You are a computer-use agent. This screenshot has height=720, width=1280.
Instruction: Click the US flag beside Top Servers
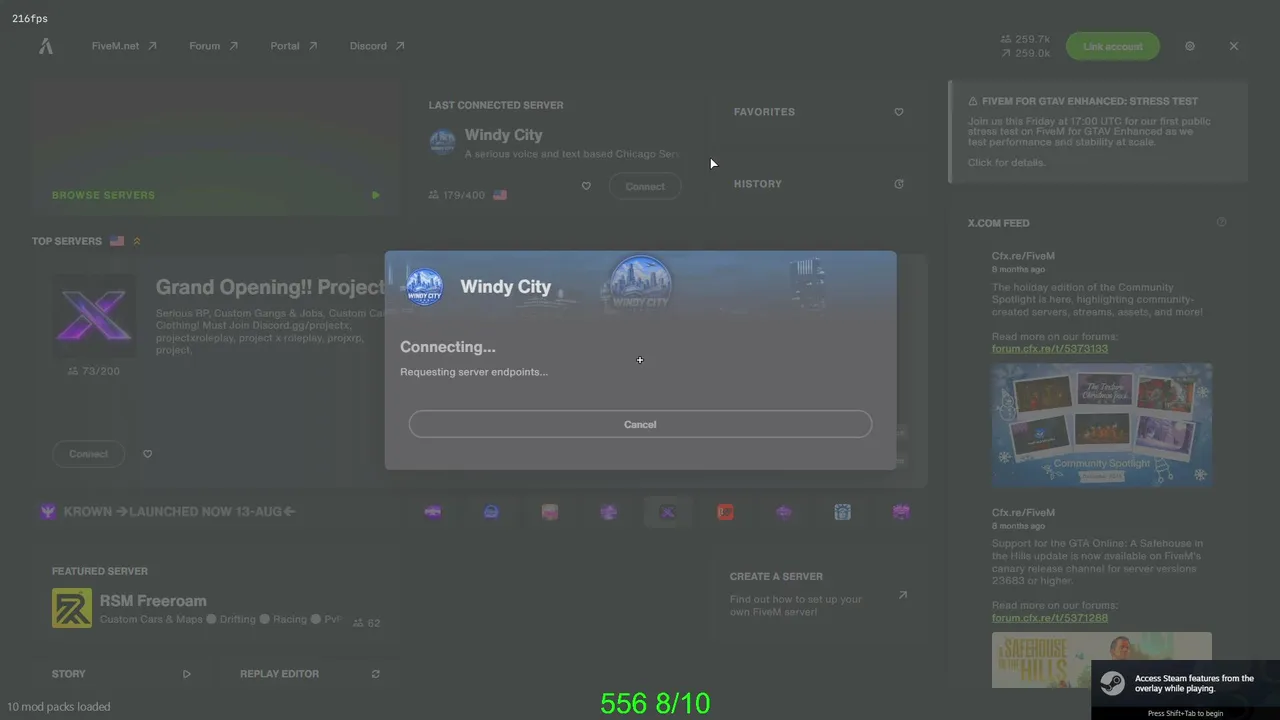click(117, 241)
